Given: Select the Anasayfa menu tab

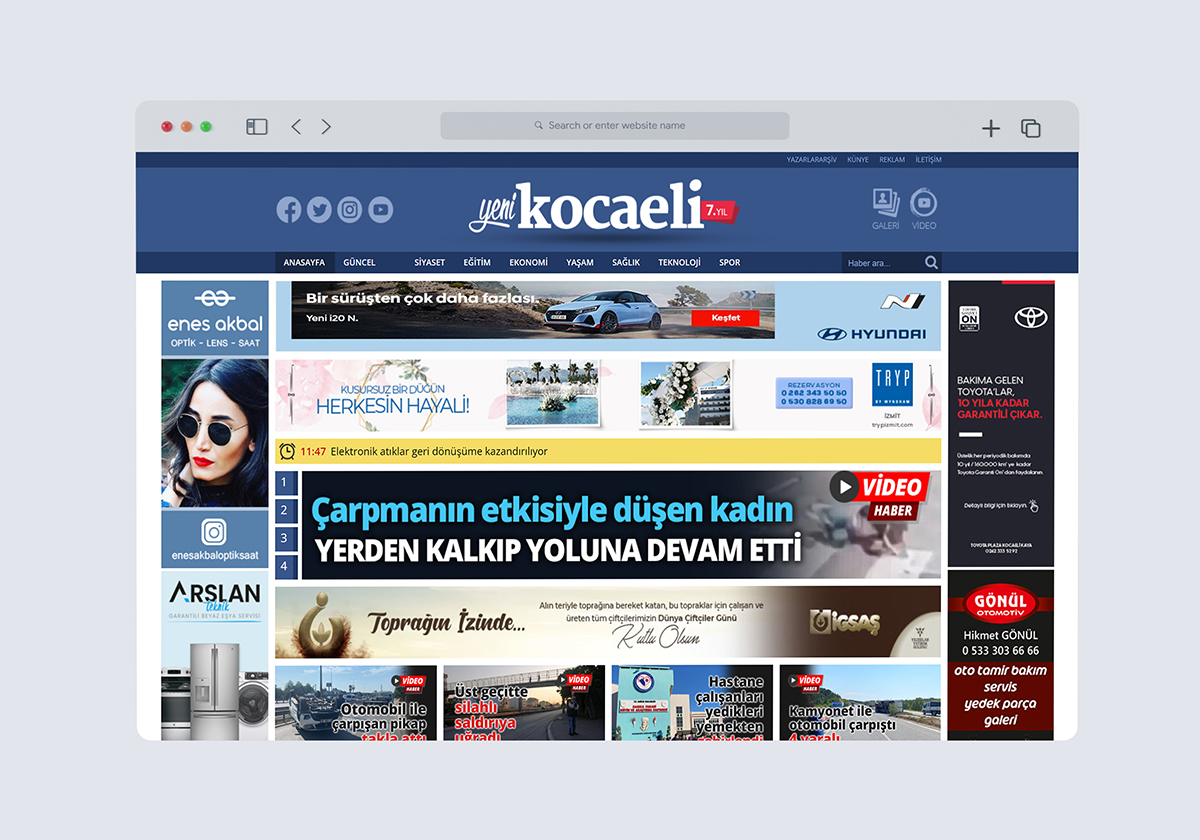Looking at the screenshot, I should [304, 263].
